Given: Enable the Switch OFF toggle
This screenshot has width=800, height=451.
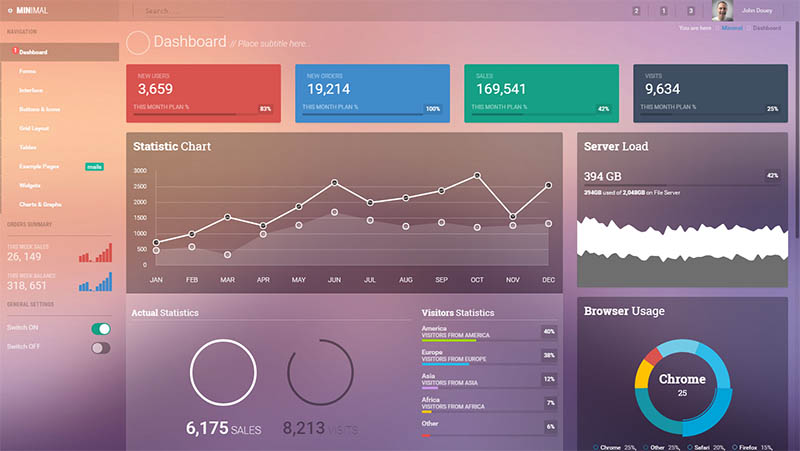Looking at the screenshot, I should coord(100,347).
